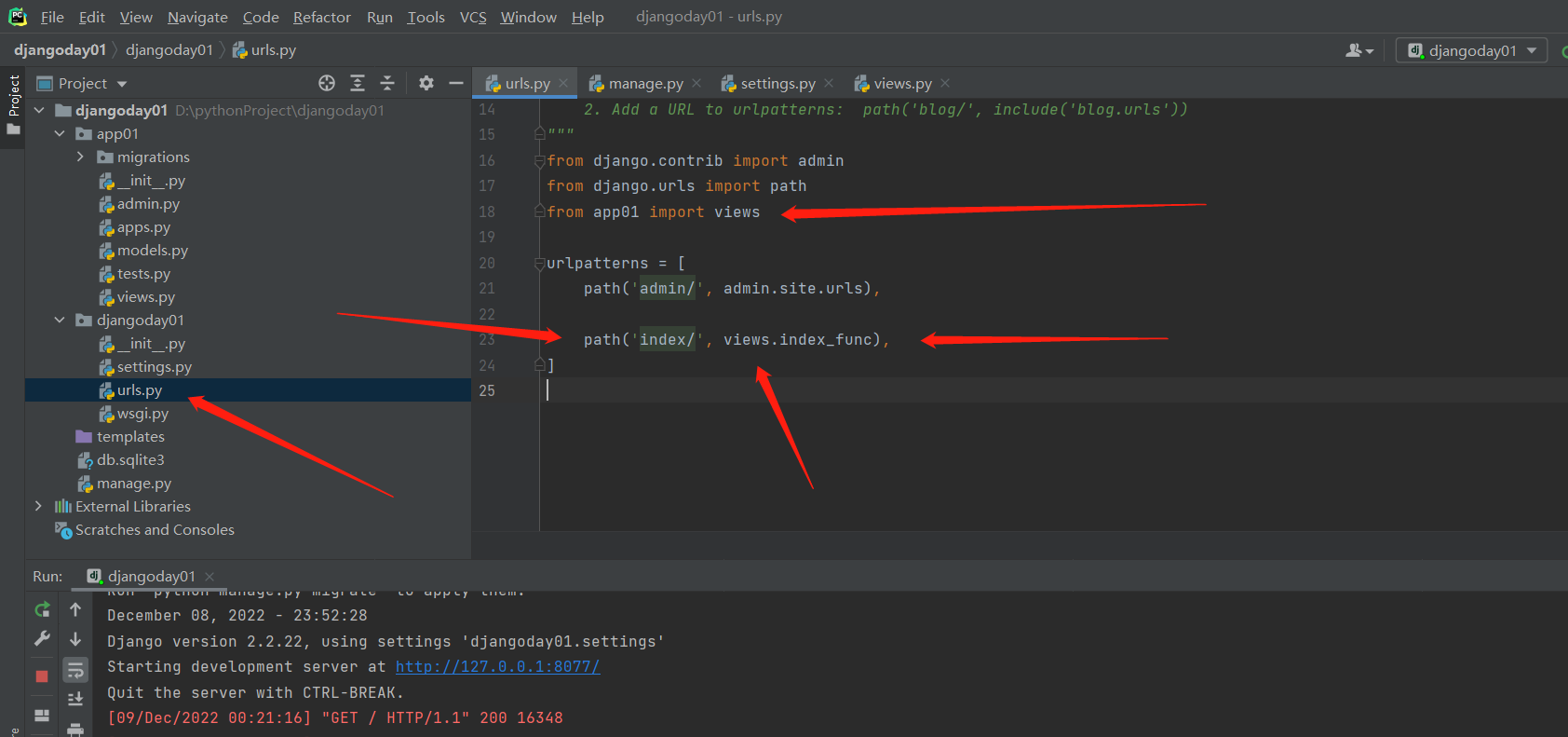Screen dimensions: 1568x737
Task: Open the Project view dropdown
Action: coord(82,83)
